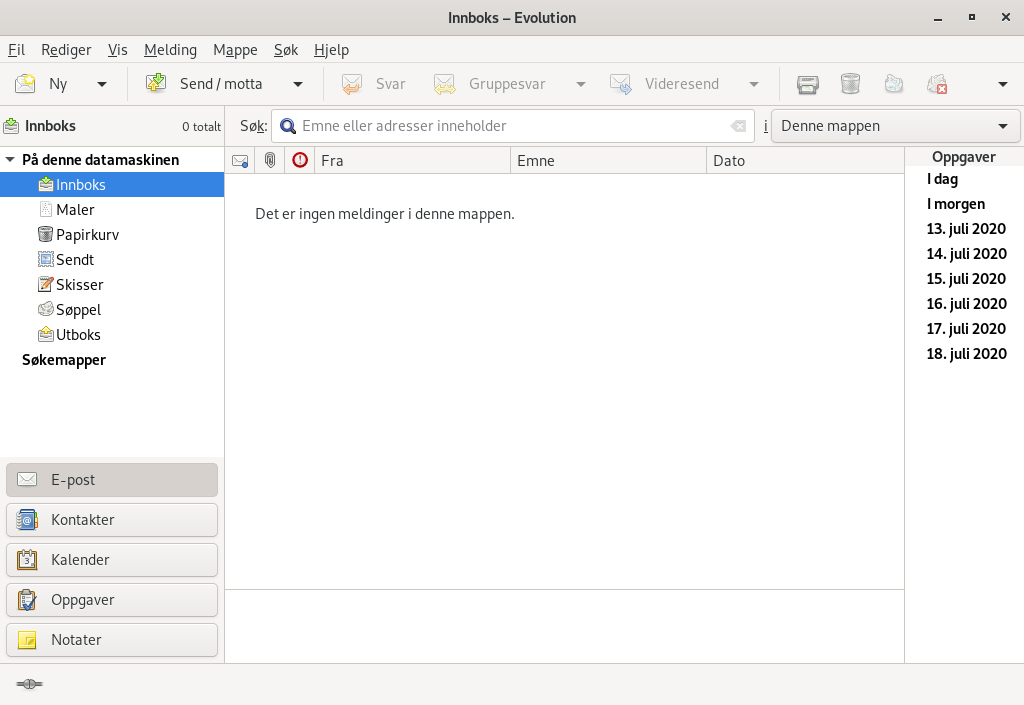1024x705 pixels.
Task: Click the not-junk icon in the toolbar
Action: [937, 84]
